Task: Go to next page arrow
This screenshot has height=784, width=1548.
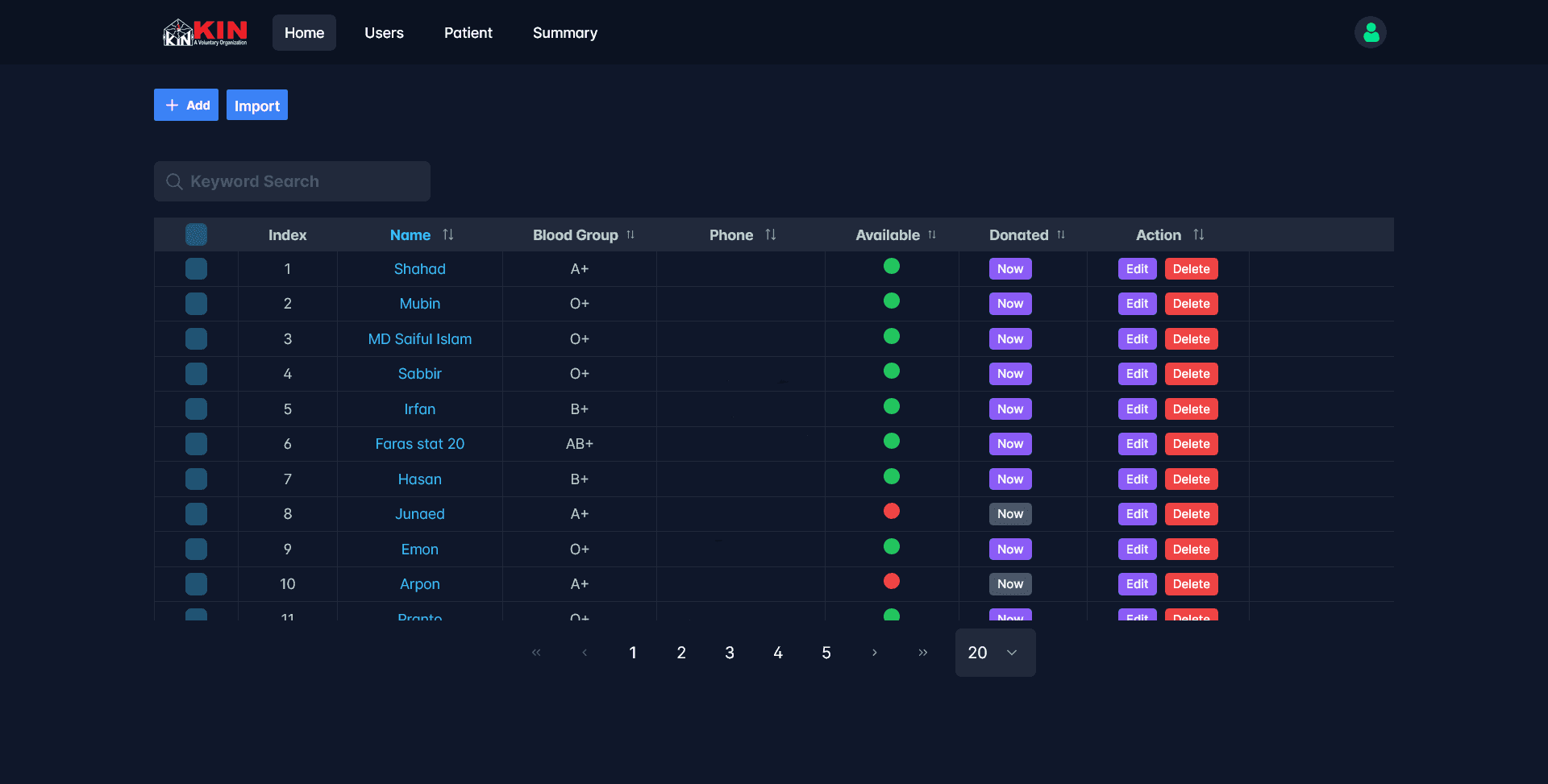Action: coord(875,653)
